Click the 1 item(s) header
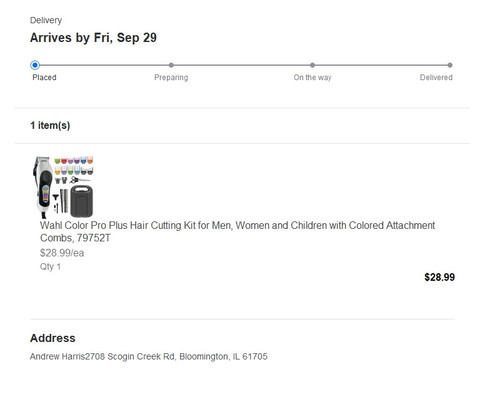 click(50, 125)
